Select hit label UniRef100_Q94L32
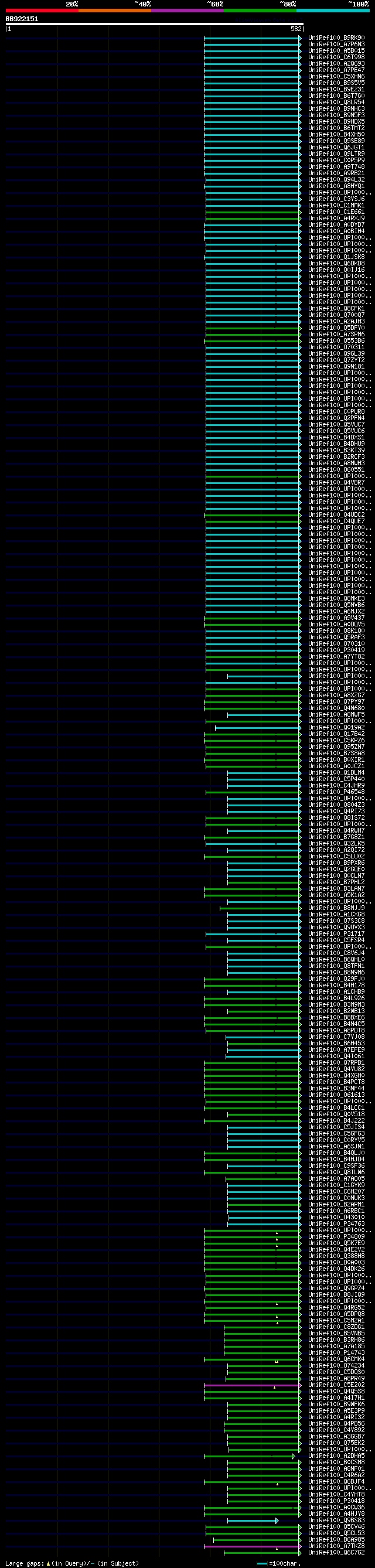Image resolution: width=375 pixels, height=1568 pixels. point(337,179)
